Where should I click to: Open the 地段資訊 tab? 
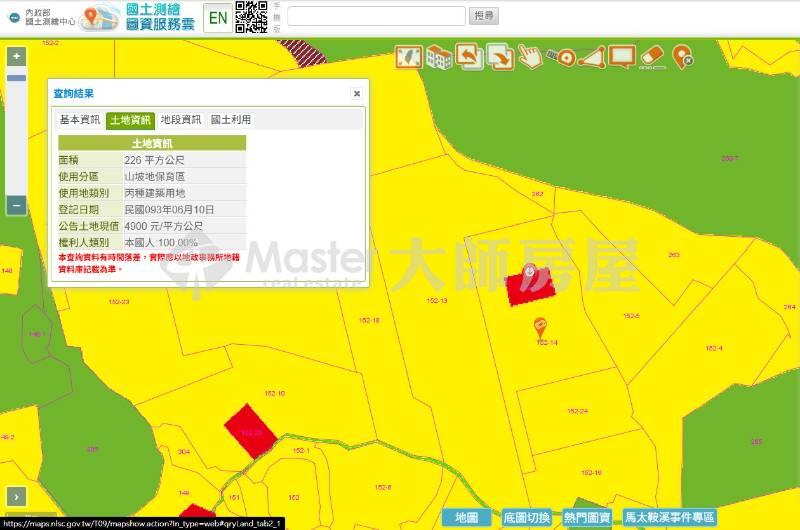181,120
